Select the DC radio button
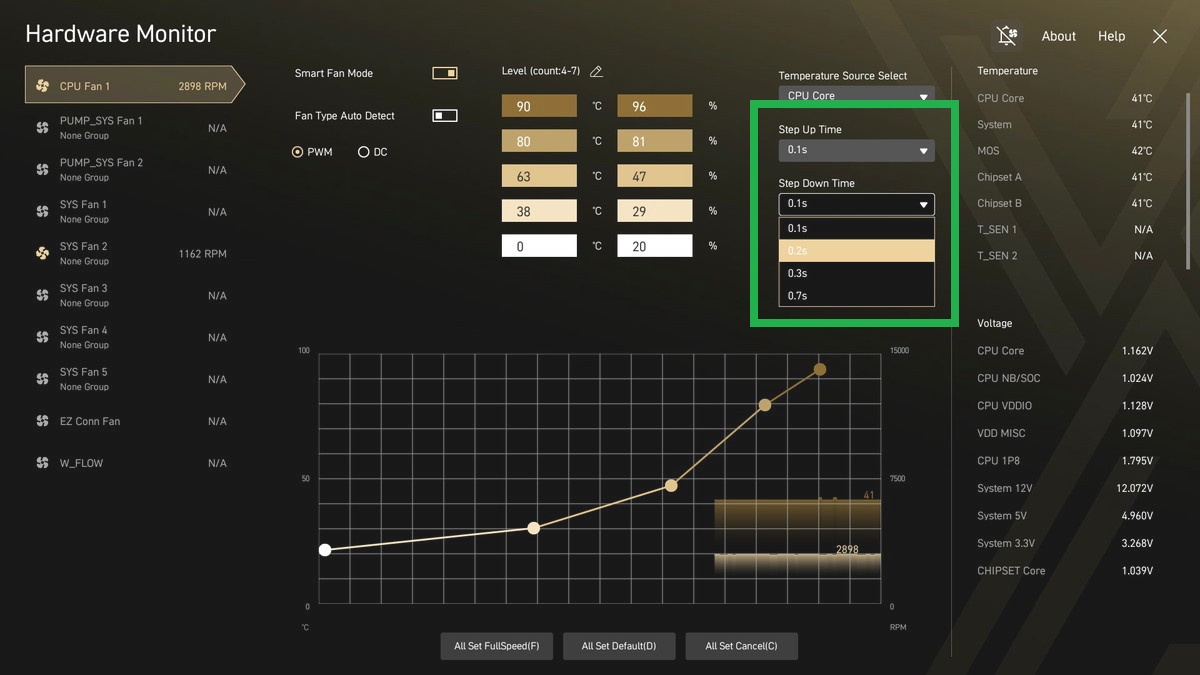The height and width of the screenshot is (675, 1200). click(364, 152)
